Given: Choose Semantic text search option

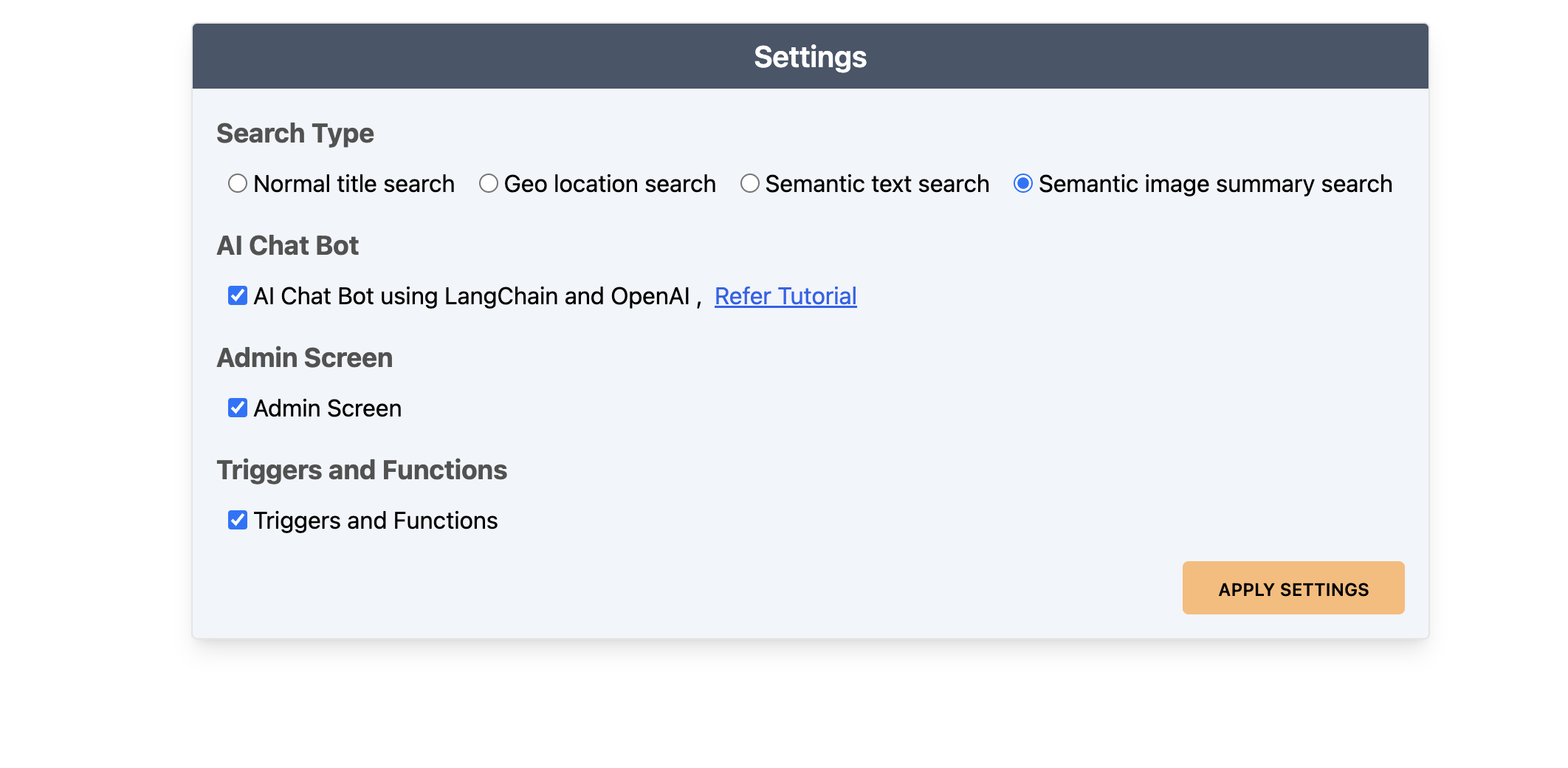Looking at the screenshot, I should coord(749,183).
